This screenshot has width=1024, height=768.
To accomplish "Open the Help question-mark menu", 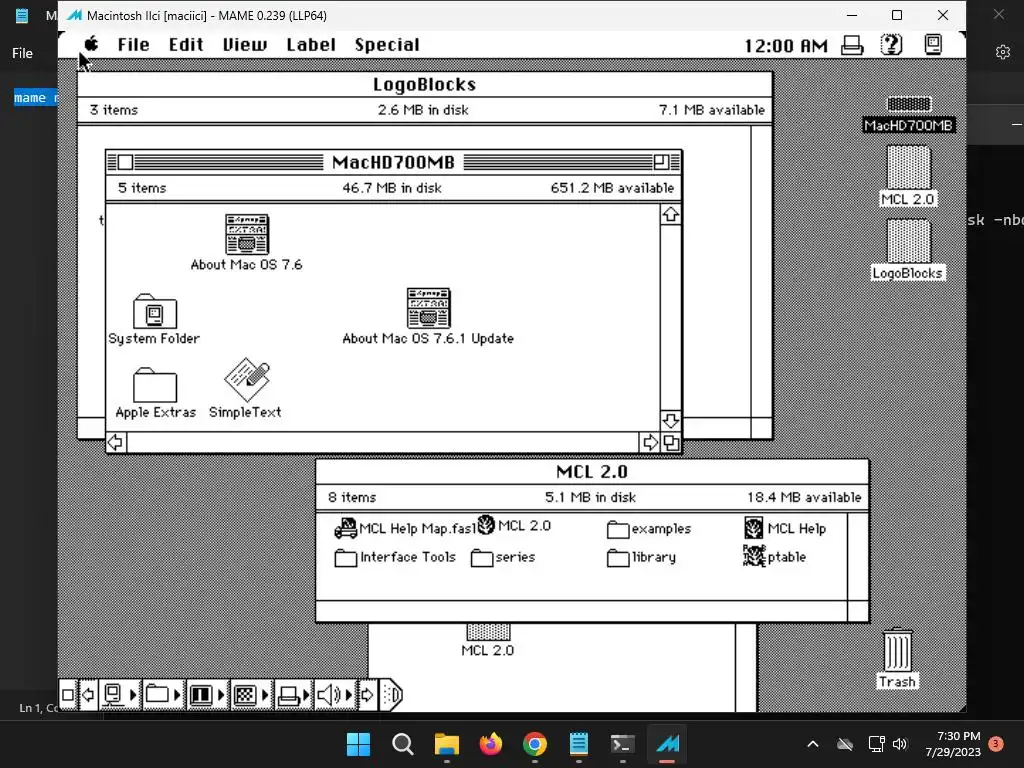I will click(x=891, y=44).
